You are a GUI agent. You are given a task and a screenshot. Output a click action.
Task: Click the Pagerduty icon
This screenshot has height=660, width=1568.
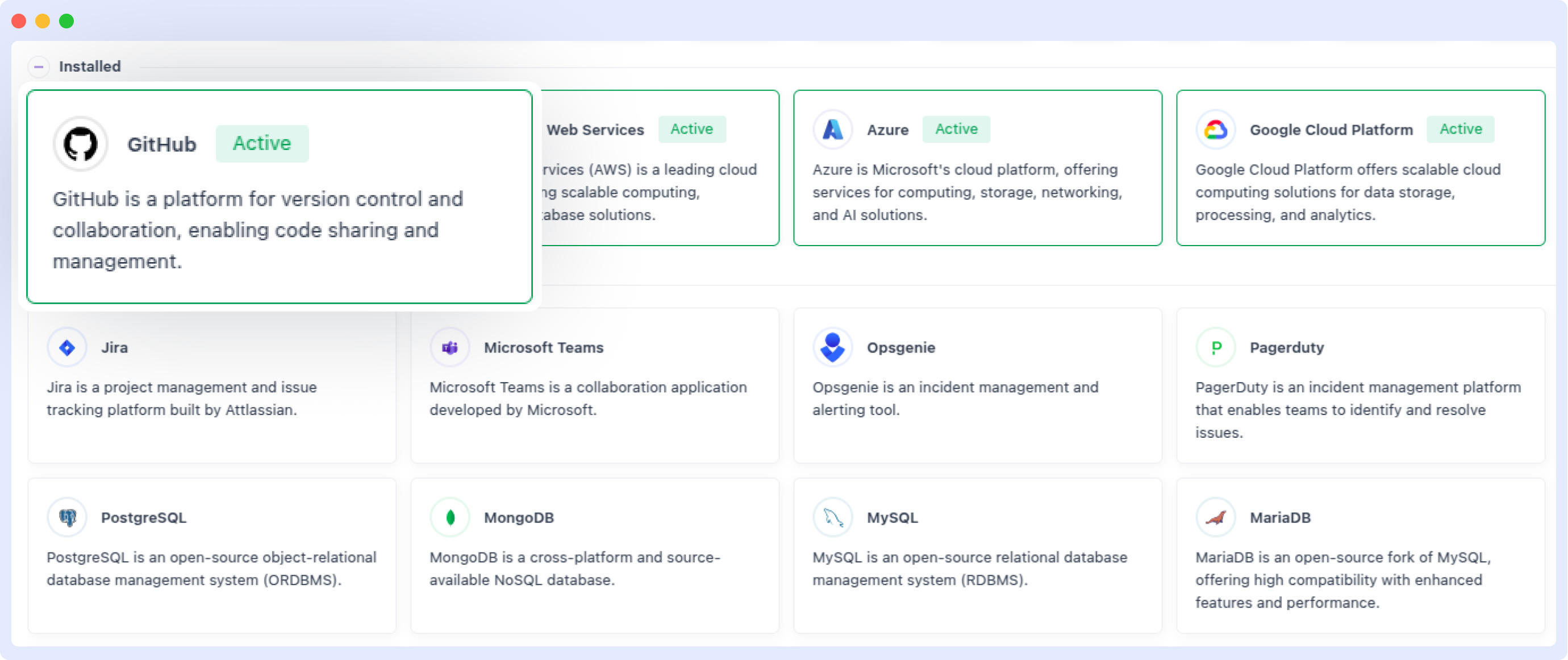coord(1215,347)
